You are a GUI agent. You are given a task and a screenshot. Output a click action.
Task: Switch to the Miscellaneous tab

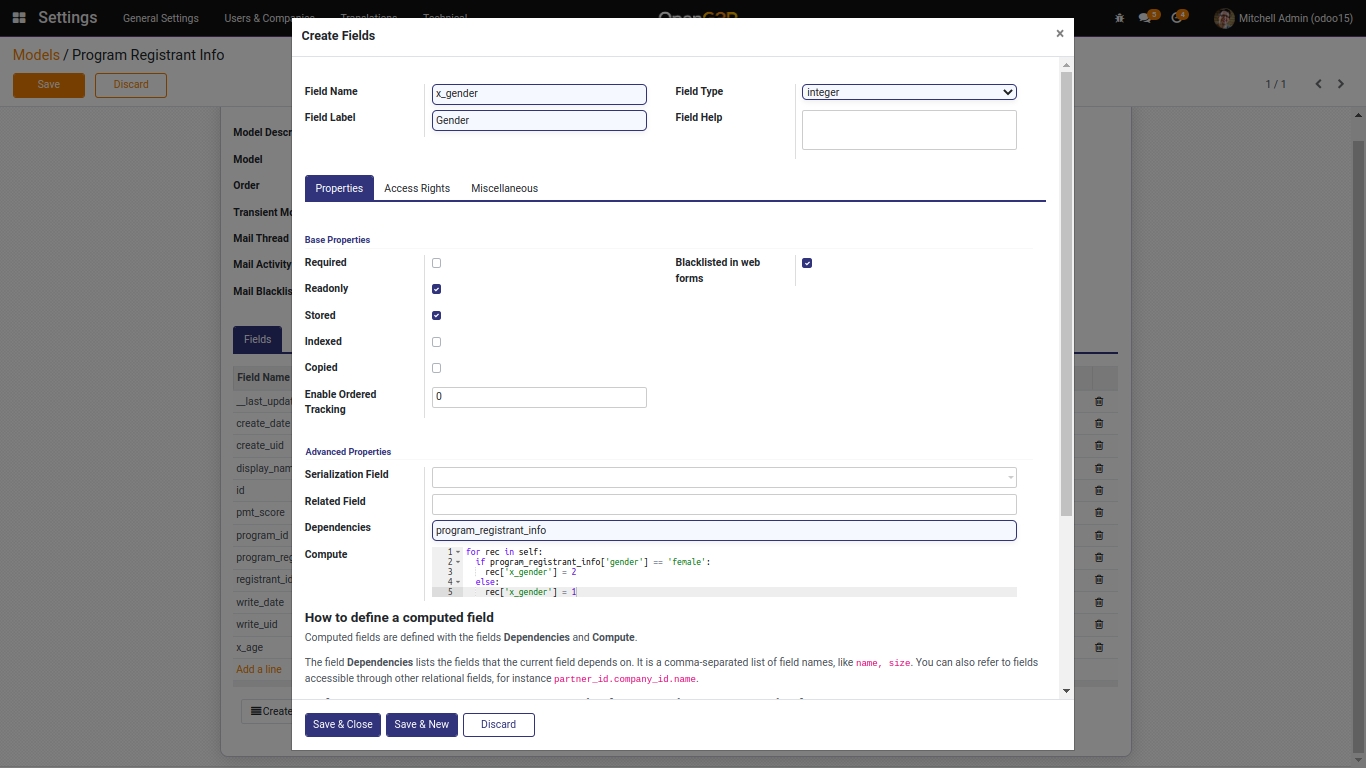pos(504,188)
